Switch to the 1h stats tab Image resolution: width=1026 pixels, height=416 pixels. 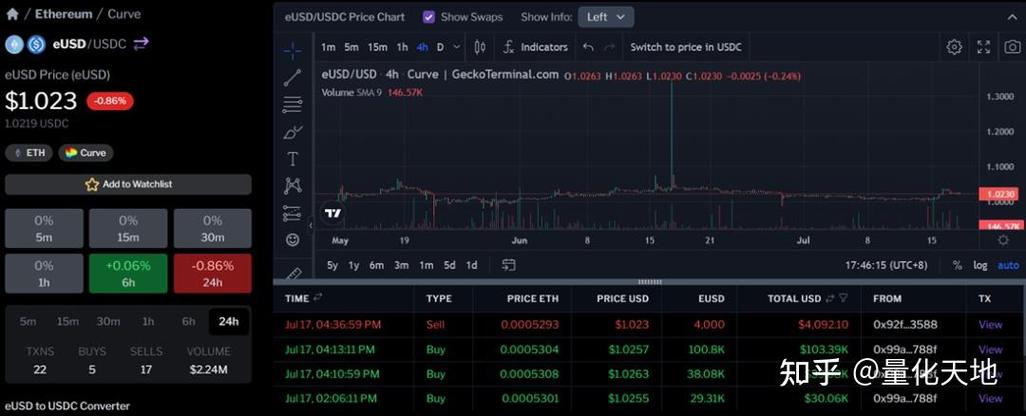pos(149,321)
